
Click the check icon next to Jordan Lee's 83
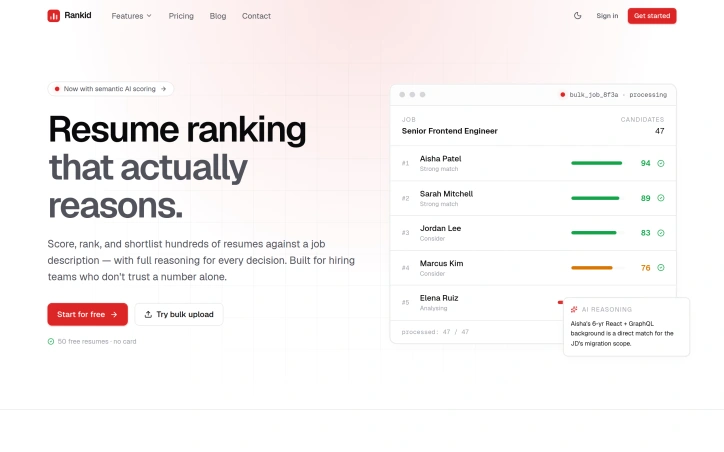coord(661,233)
